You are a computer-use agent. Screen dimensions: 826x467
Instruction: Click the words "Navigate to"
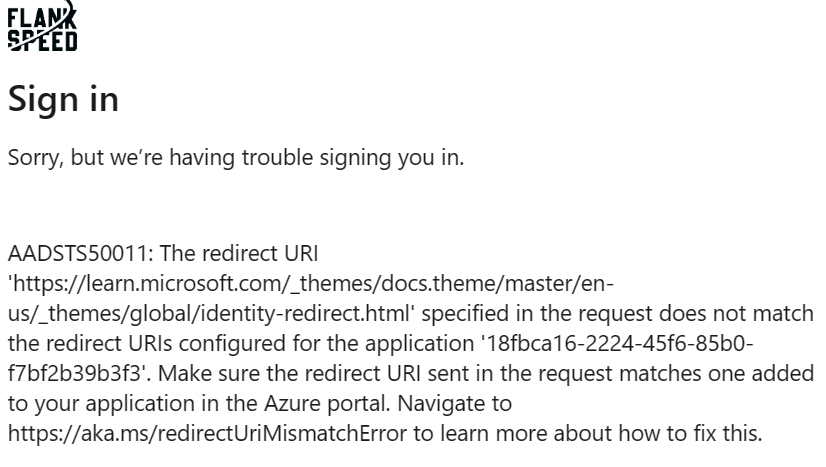[x=454, y=403]
